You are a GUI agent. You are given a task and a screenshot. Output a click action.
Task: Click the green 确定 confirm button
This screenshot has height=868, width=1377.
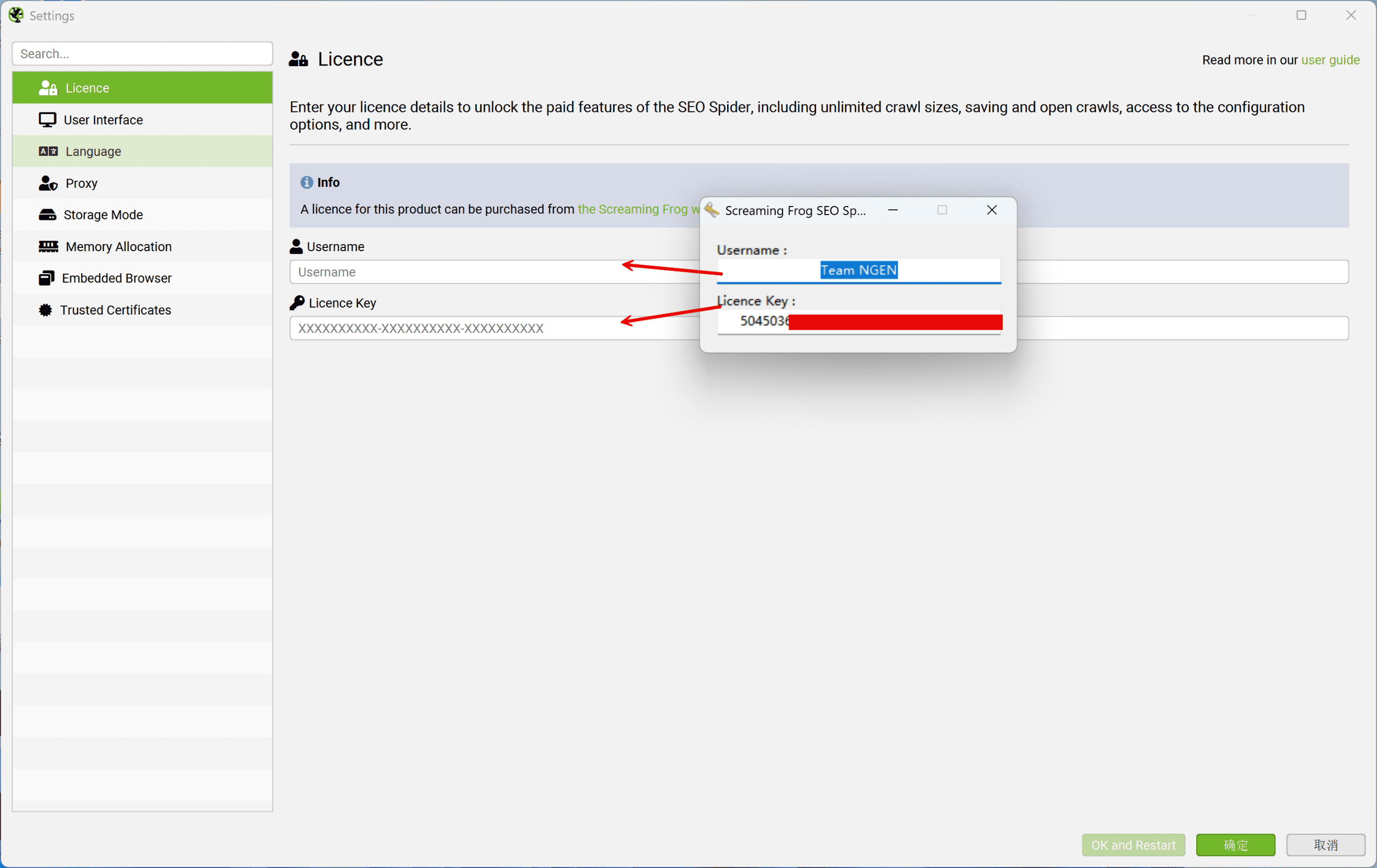[x=1235, y=844]
